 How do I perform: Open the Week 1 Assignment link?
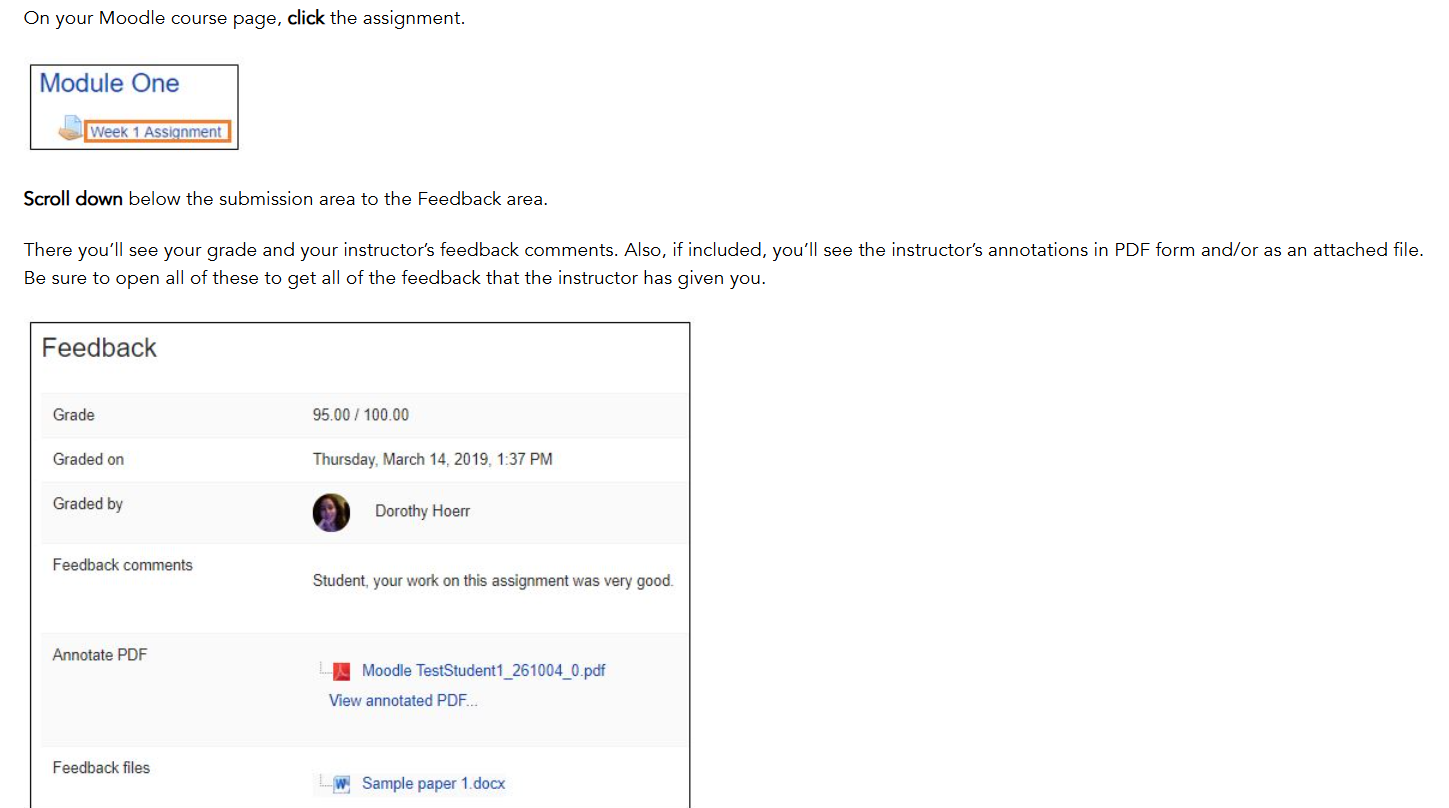156,132
